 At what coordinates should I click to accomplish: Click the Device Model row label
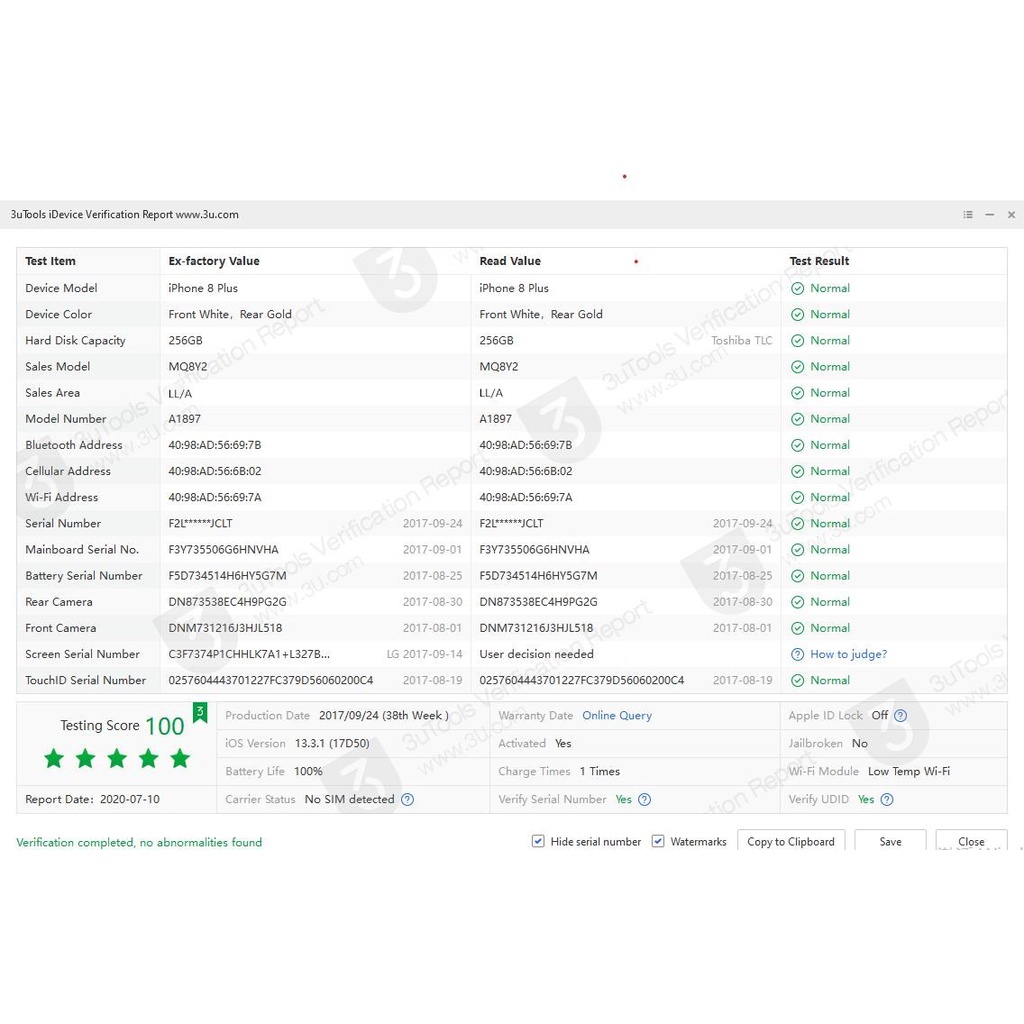(61, 288)
